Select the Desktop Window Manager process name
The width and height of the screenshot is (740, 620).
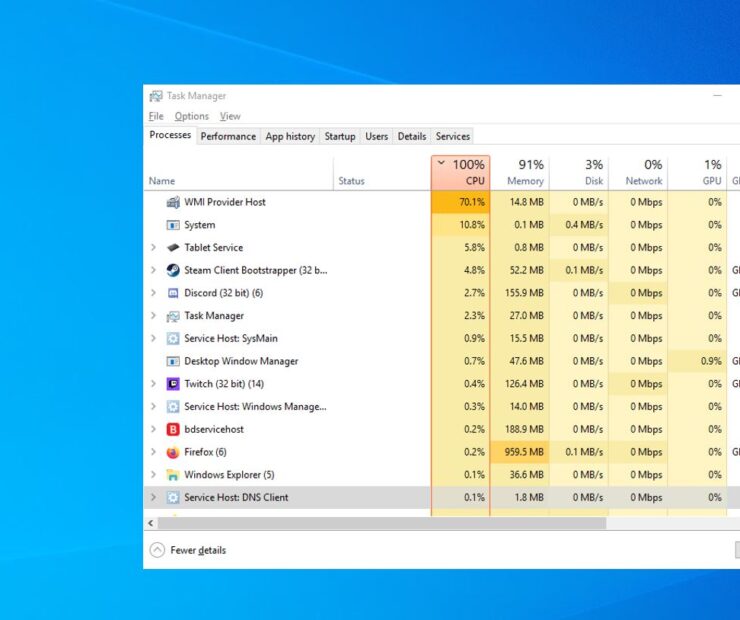click(x=241, y=361)
